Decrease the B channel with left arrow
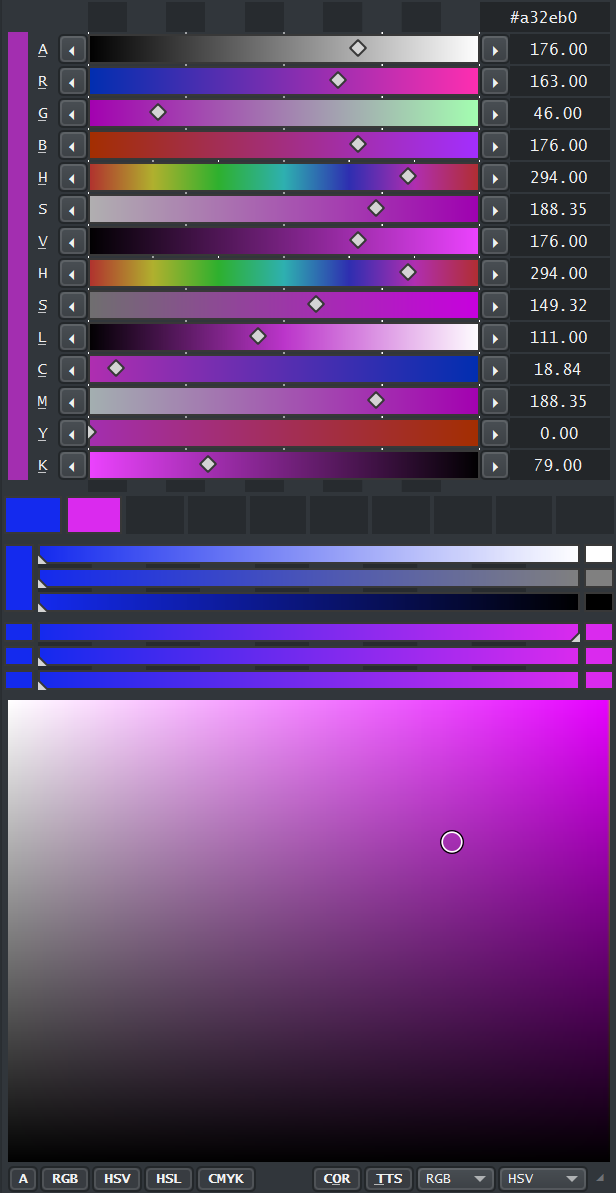The image size is (616, 1193). [73, 145]
